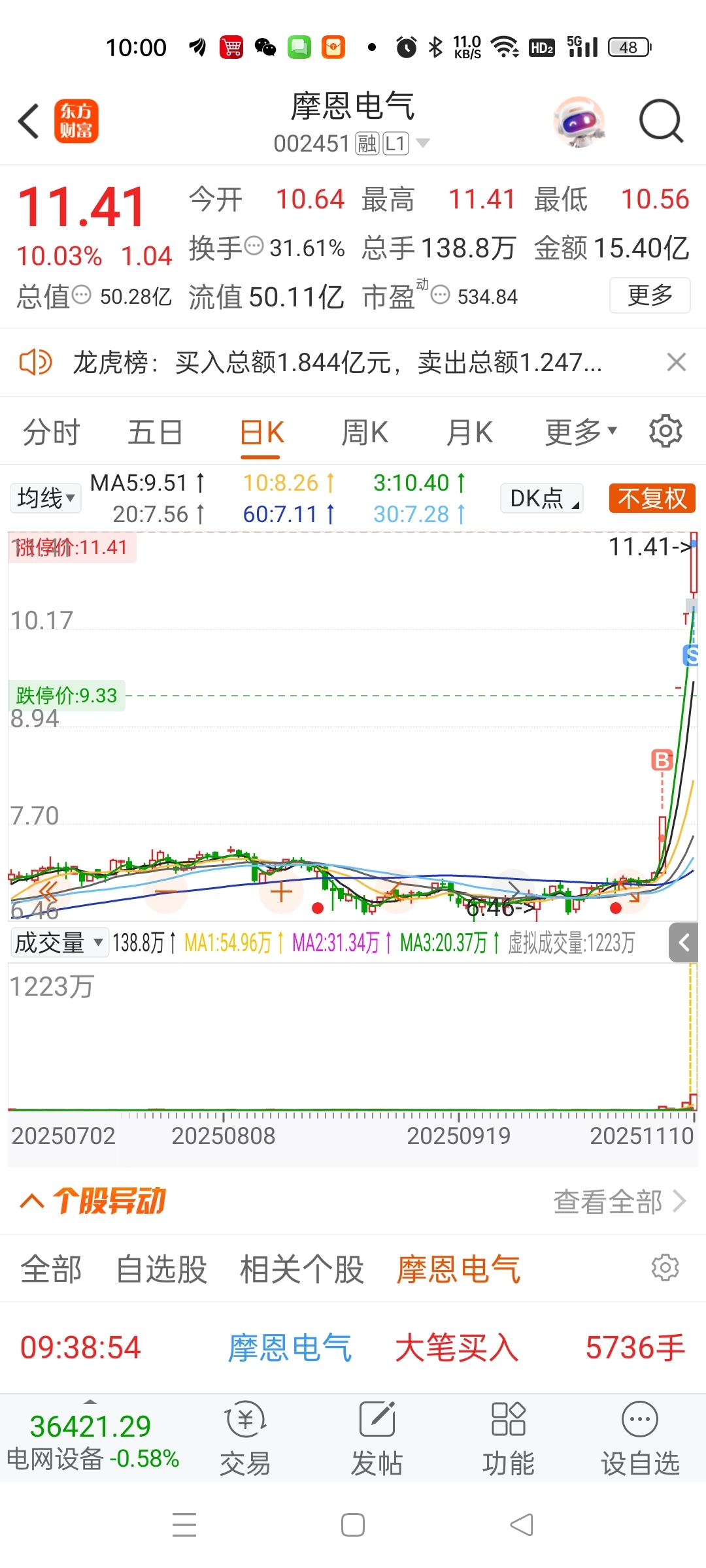Tap the 跌停价:9.33 chart label
This screenshot has height=1568, width=706.
(x=67, y=695)
